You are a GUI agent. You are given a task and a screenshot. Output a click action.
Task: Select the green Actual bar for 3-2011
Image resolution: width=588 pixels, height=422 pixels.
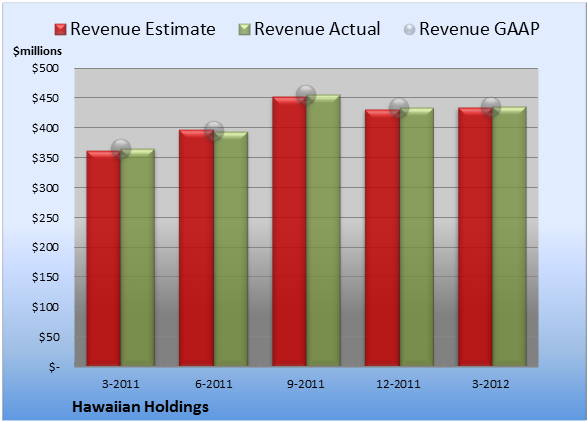click(138, 257)
